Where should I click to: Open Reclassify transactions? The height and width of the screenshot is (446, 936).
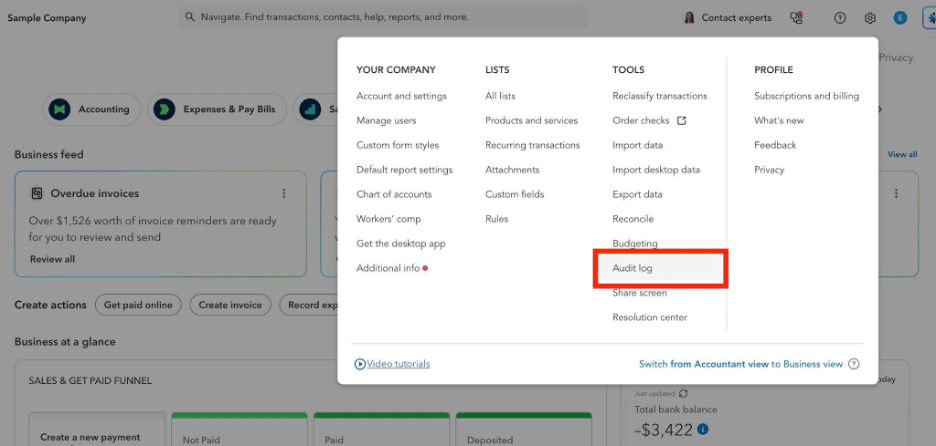(x=660, y=96)
